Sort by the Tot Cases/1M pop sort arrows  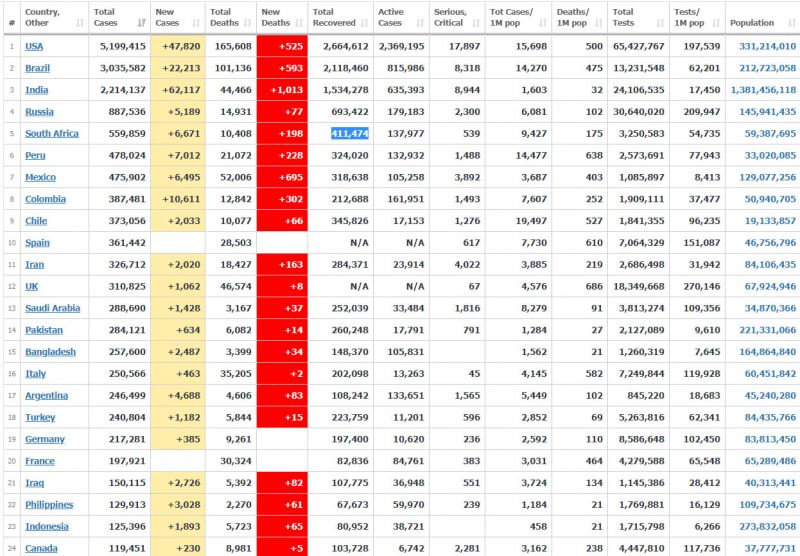tap(543, 23)
